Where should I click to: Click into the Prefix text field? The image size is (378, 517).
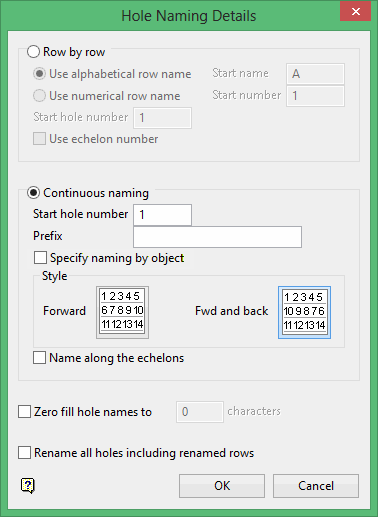pos(217,237)
